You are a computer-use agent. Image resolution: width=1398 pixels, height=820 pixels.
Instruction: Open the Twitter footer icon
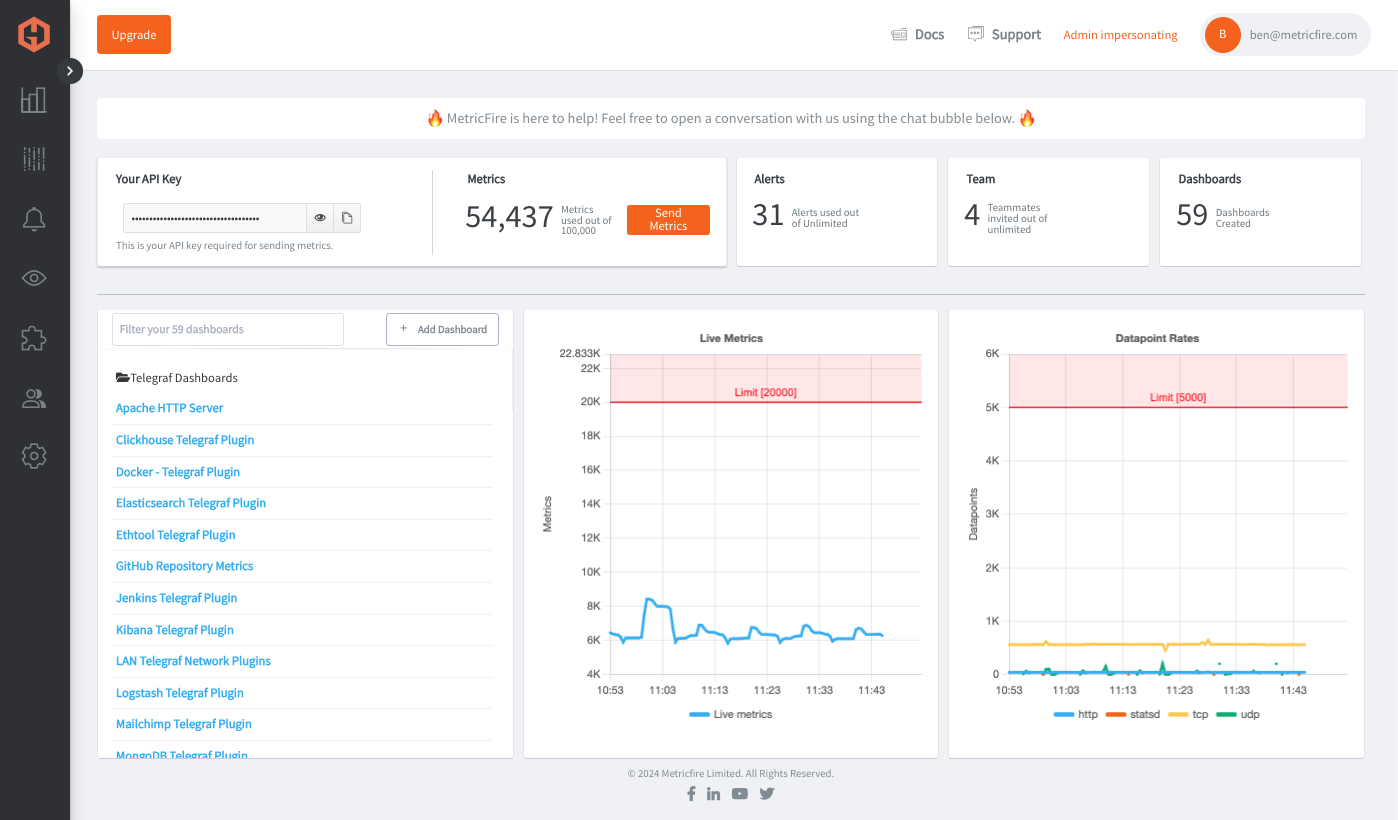pos(767,794)
